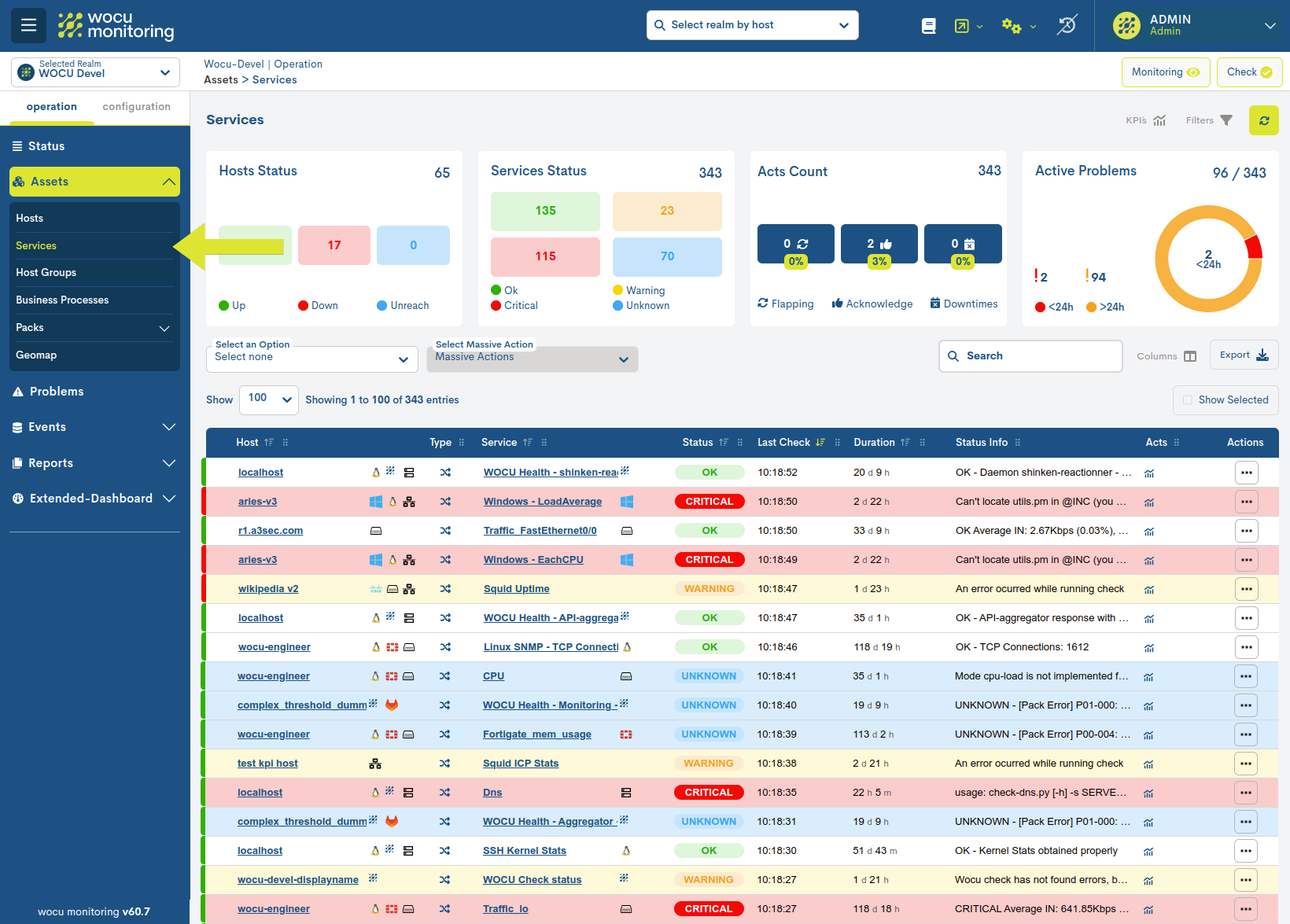Click the Export button

pyautogui.click(x=1244, y=355)
